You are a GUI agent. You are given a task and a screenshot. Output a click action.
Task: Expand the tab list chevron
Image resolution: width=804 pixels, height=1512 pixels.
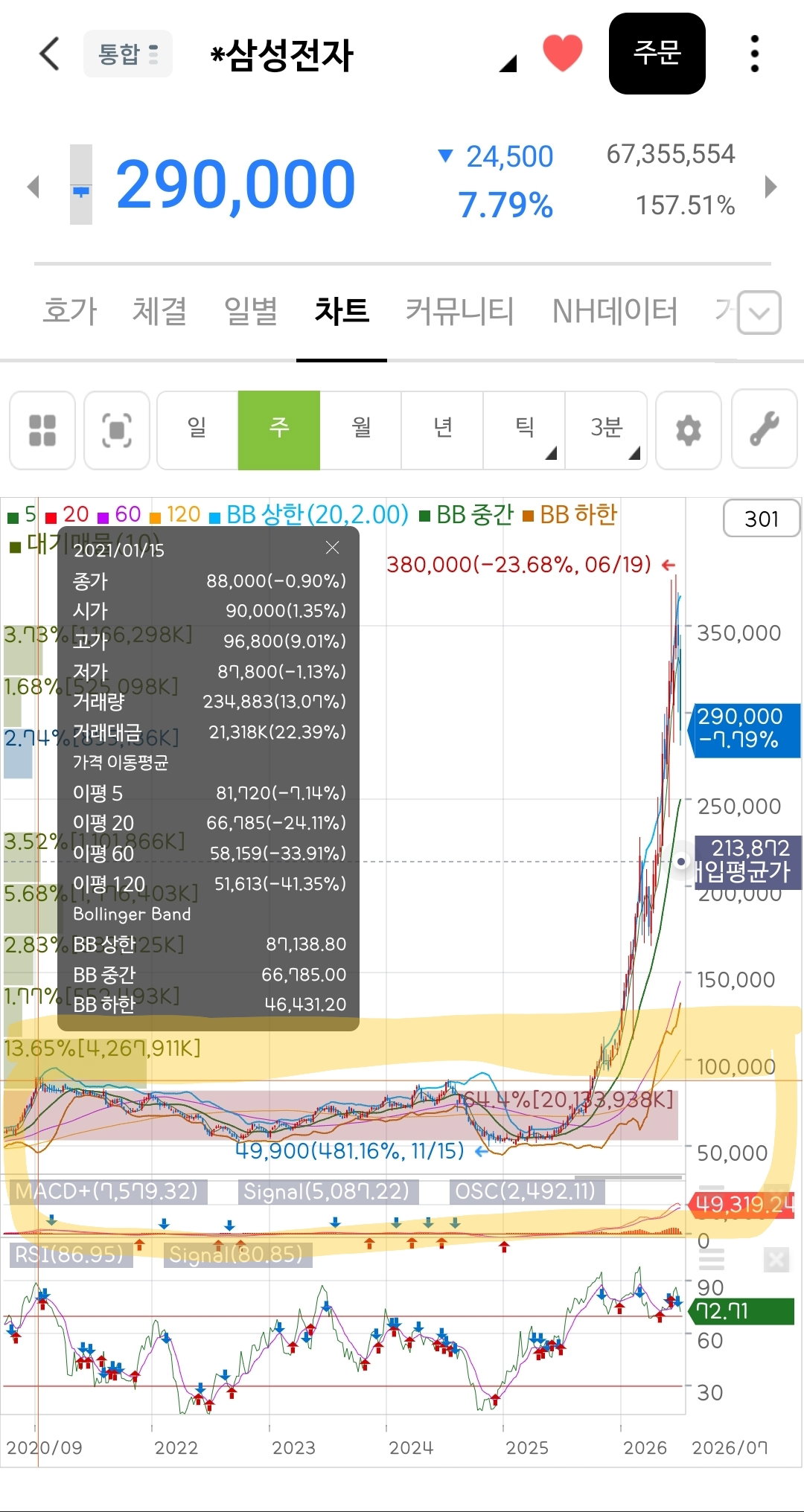pyautogui.click(x=759, y=313)
